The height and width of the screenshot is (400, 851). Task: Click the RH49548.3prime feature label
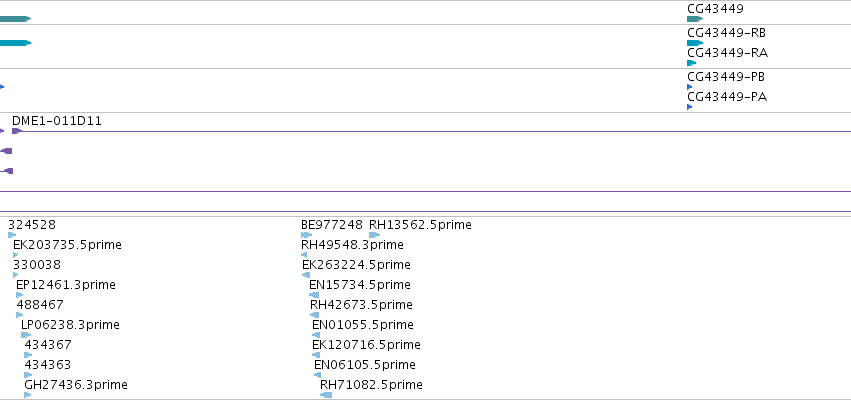[352, 245]
